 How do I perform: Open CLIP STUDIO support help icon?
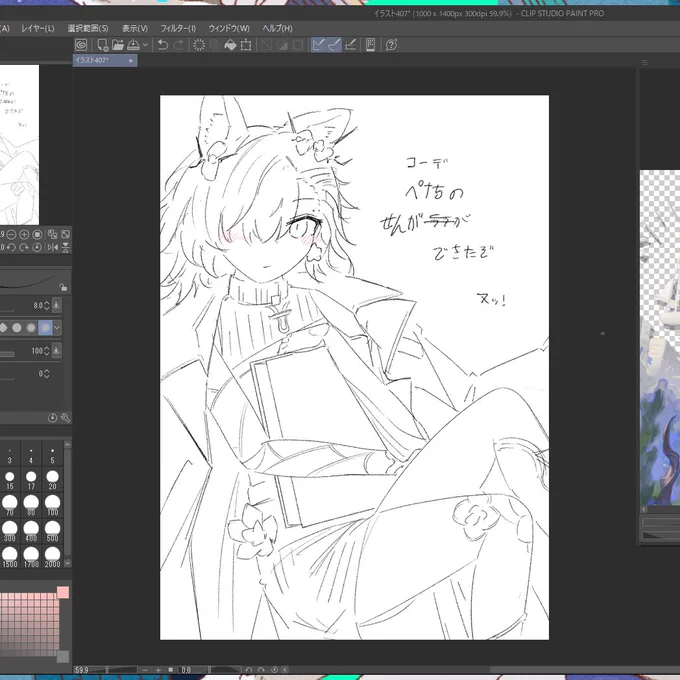pyautogui.click(x=391, y=45)
